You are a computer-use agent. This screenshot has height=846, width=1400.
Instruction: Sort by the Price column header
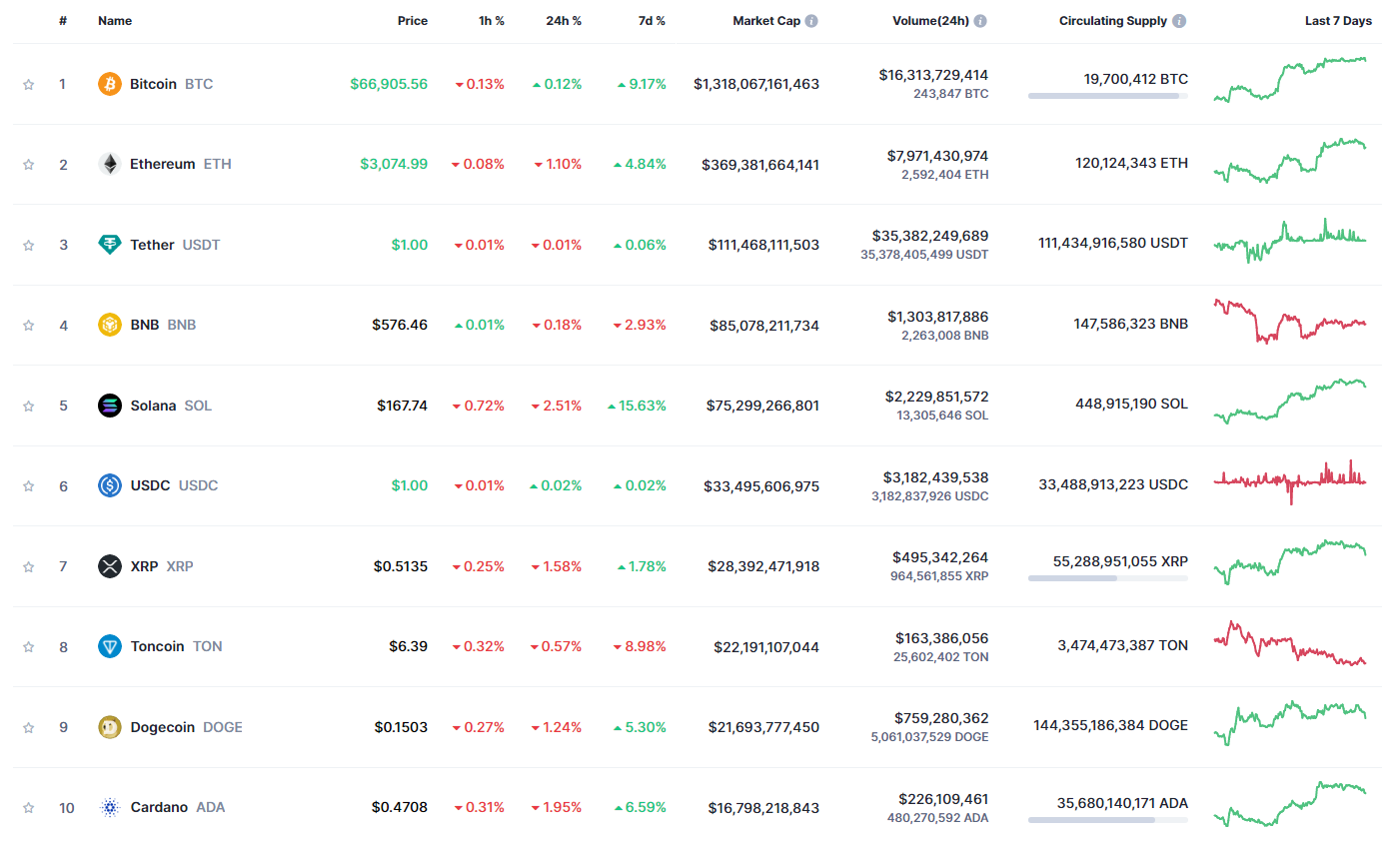[413, 21]
